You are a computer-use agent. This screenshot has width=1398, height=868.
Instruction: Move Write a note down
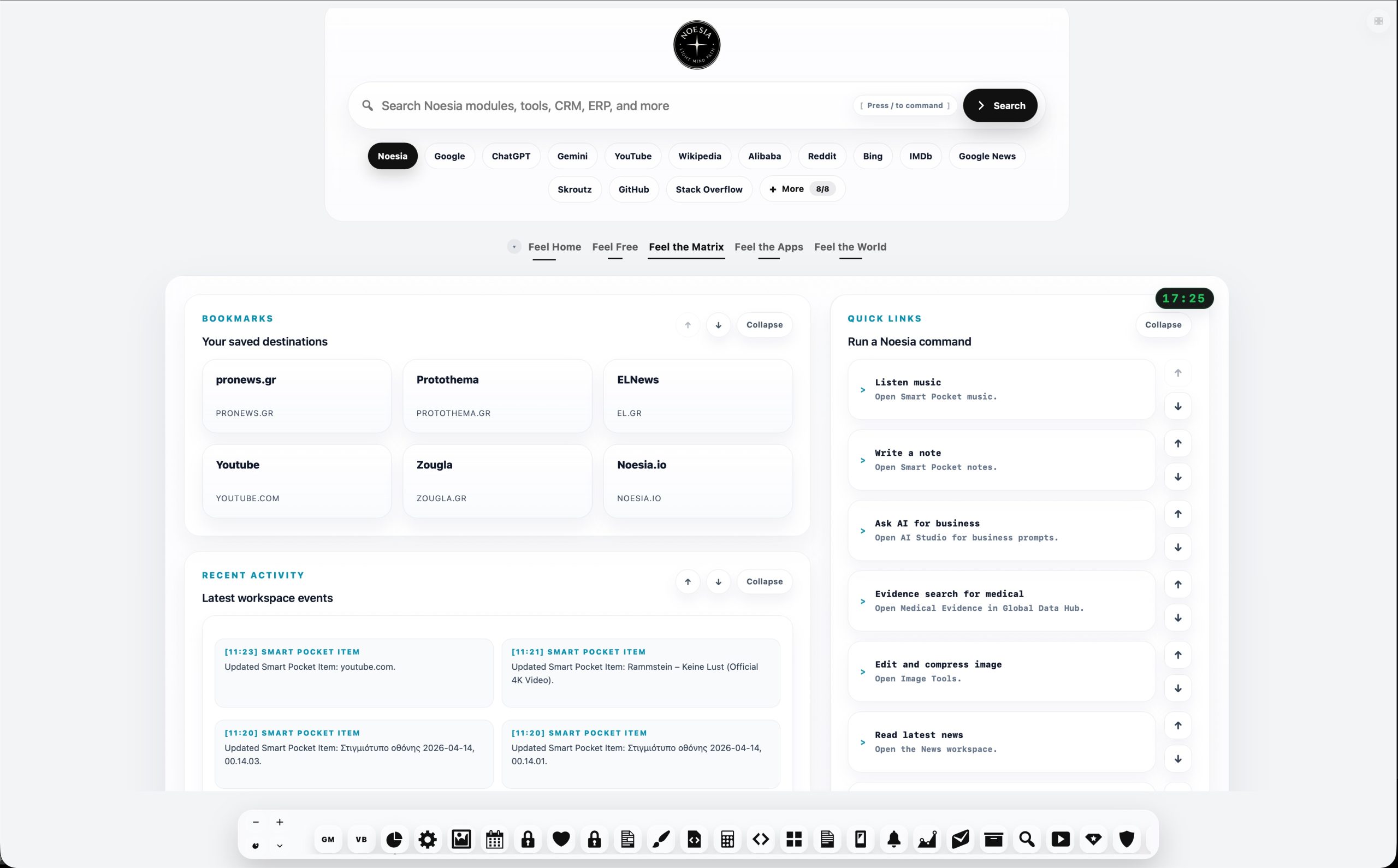point(1177,477)
